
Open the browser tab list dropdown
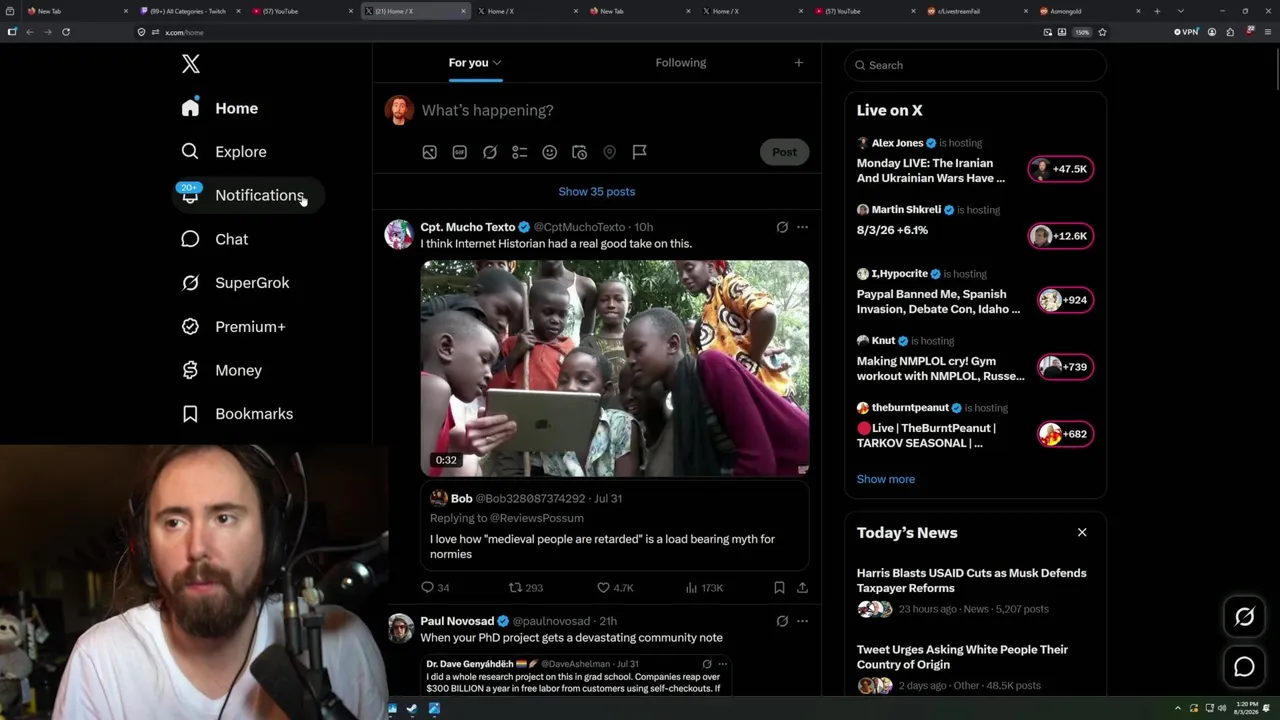[1180, 11]
